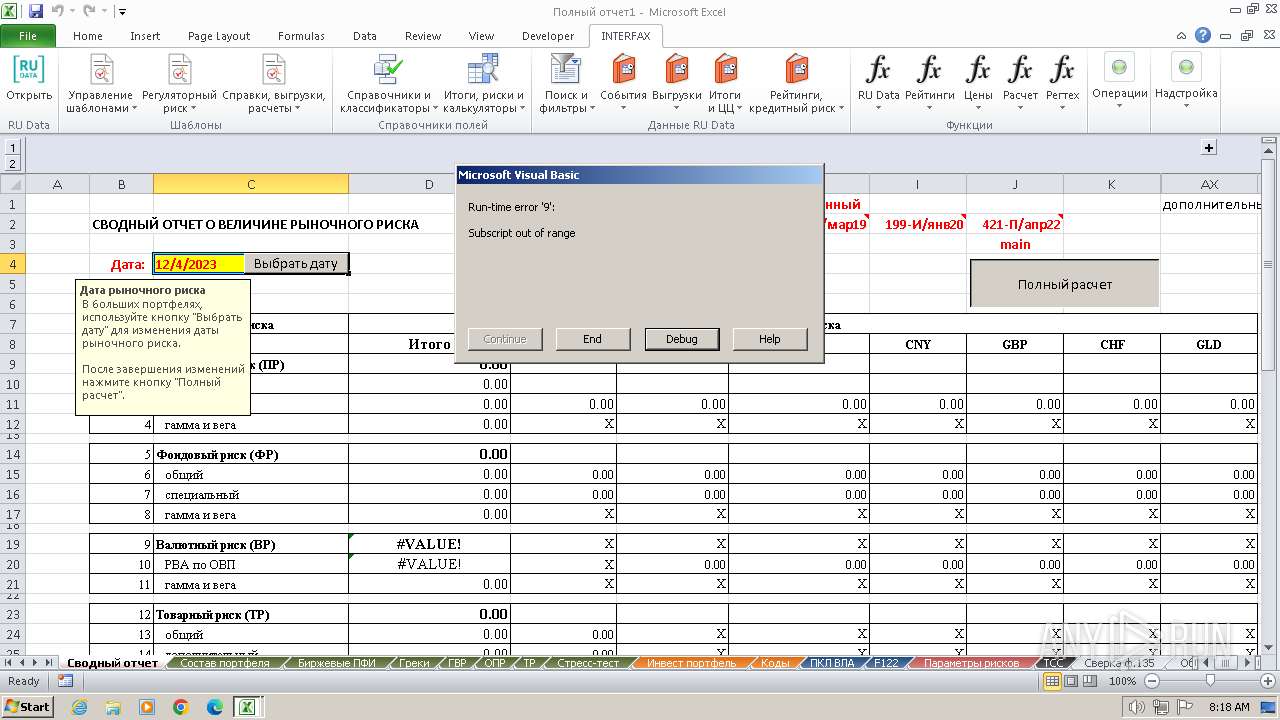Open the 'Биржевые ПФИ' sheet tab

[337, 663]
